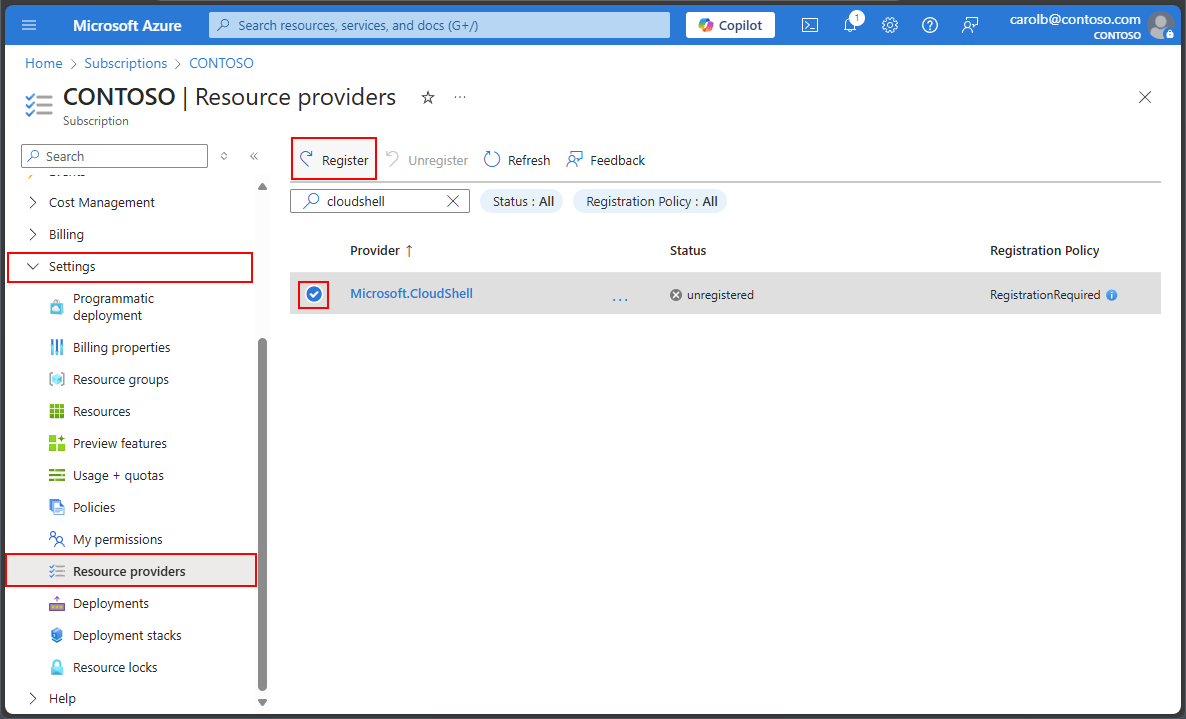Image resolution: width=1186 pixels, height=719 pixels.
Task: Open the portal hamburger menu
Action: point(28,25)
